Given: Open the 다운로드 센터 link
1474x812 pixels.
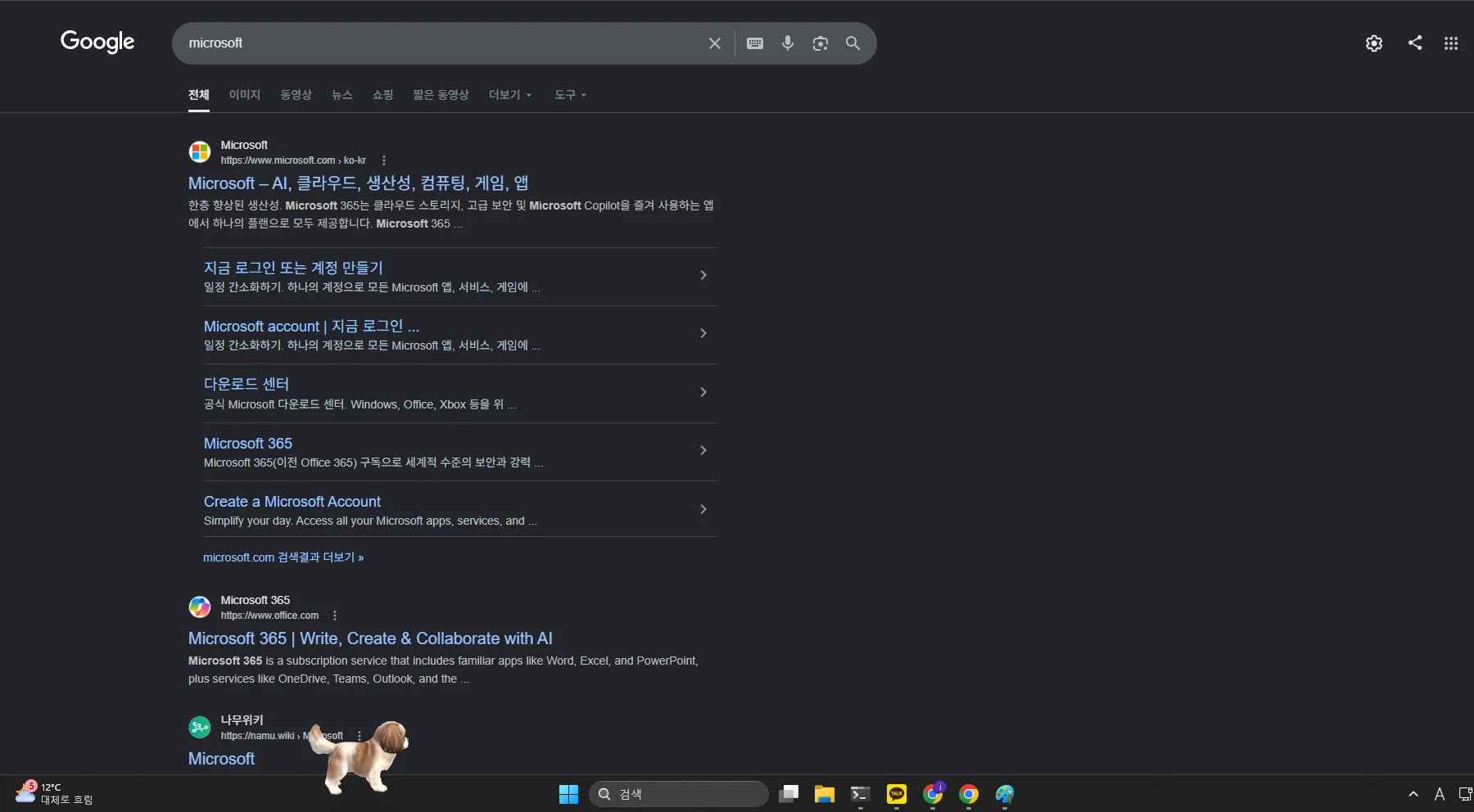Looking at the screenshot, I should pos(246,384).
